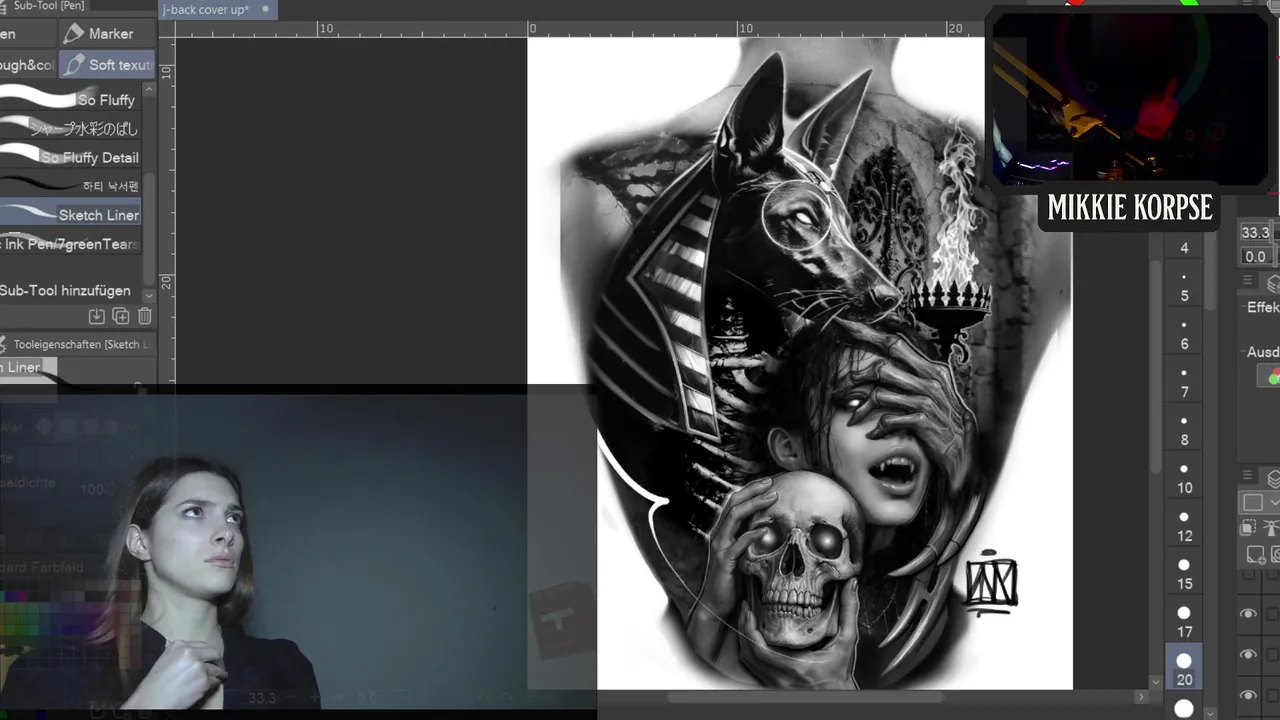Switch to the Soft texture sub-tool tab

pyautogui.click(x=107, y=65)
